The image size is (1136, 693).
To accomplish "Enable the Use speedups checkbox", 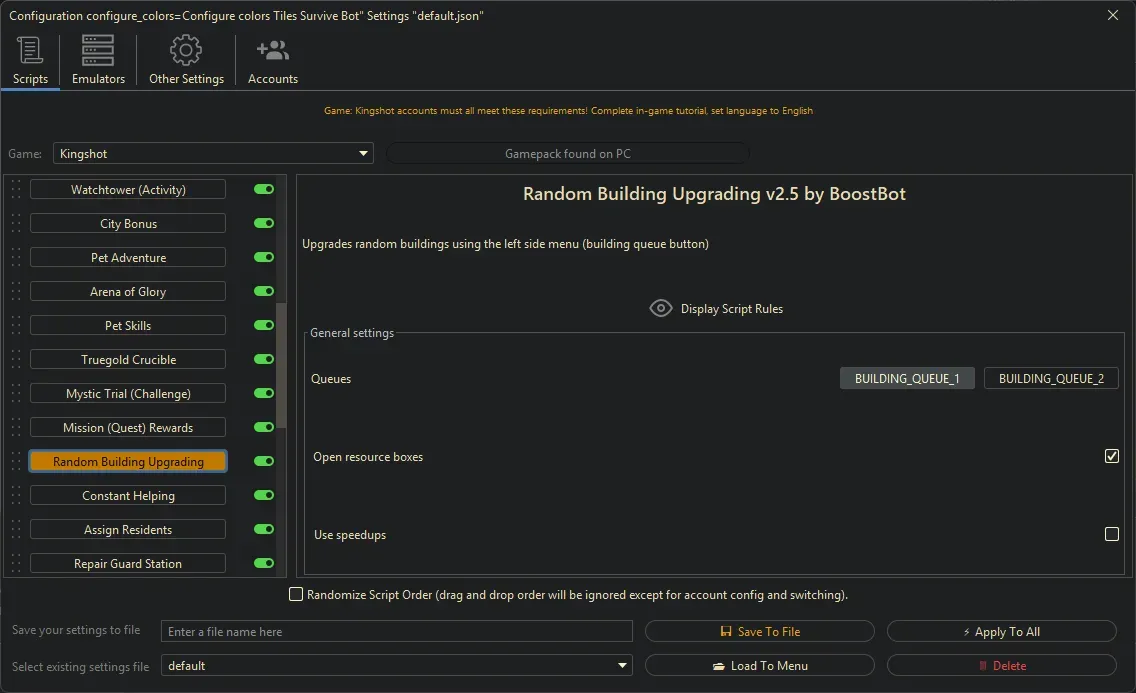I will (x=1111, y=535).
